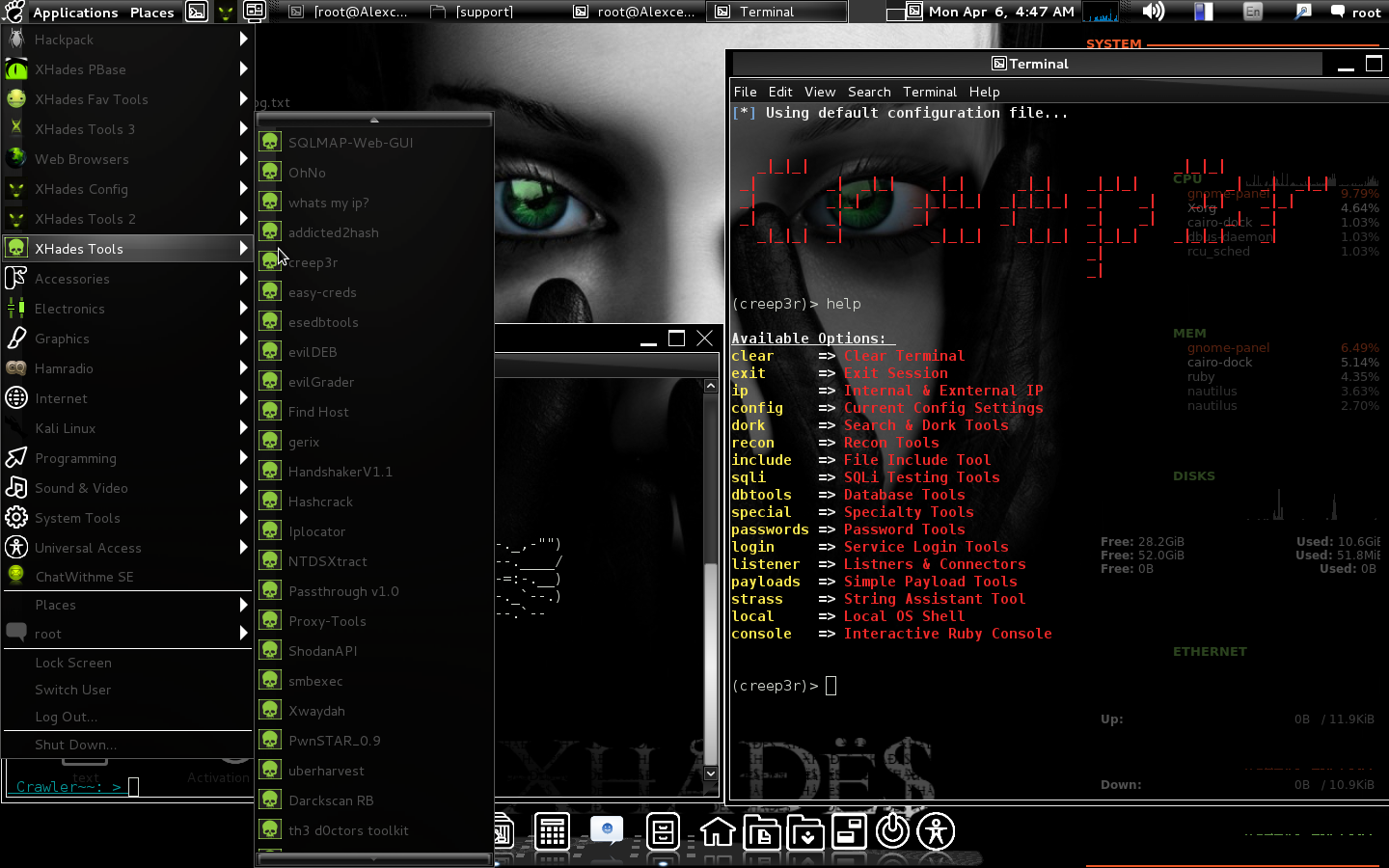The width and height of the screenshot is (1389, 868).
Task: Click the scroll-up arrow atop tools submenu
Action: [374, 120]
